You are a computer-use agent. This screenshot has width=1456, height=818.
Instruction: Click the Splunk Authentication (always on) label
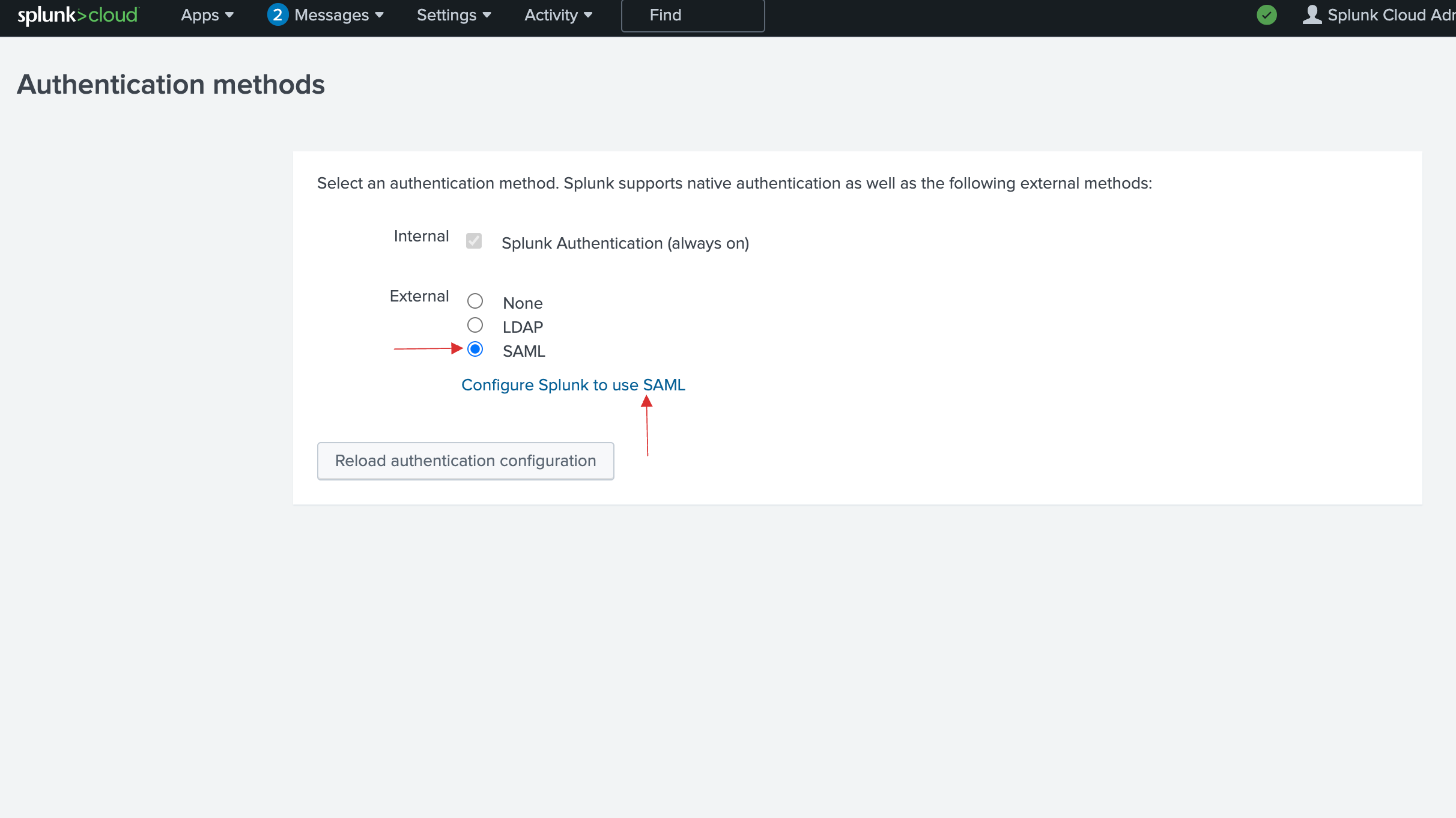(x=625, y=243)
